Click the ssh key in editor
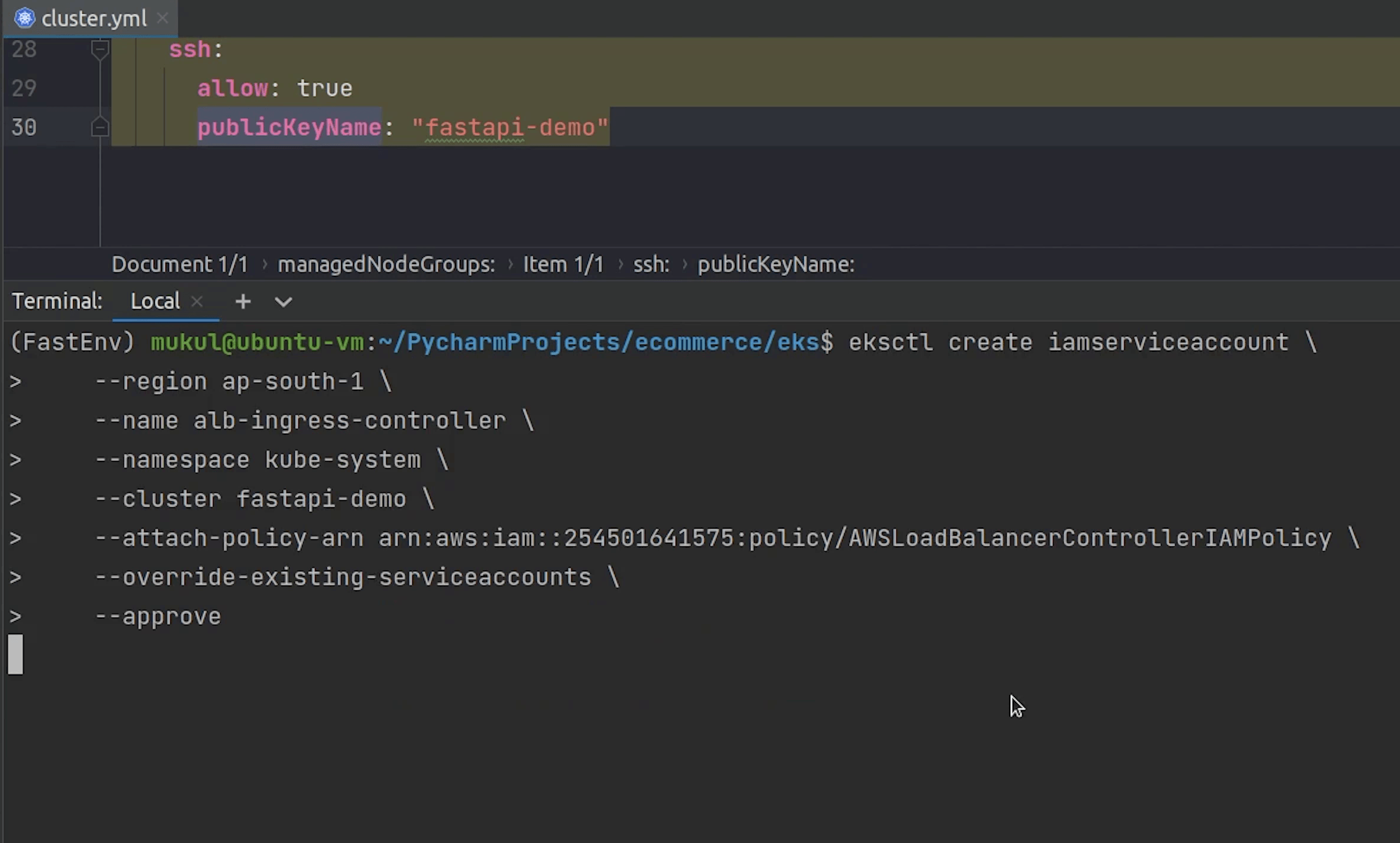Viewport: 1400px width, 843px height. click(190, 49)
